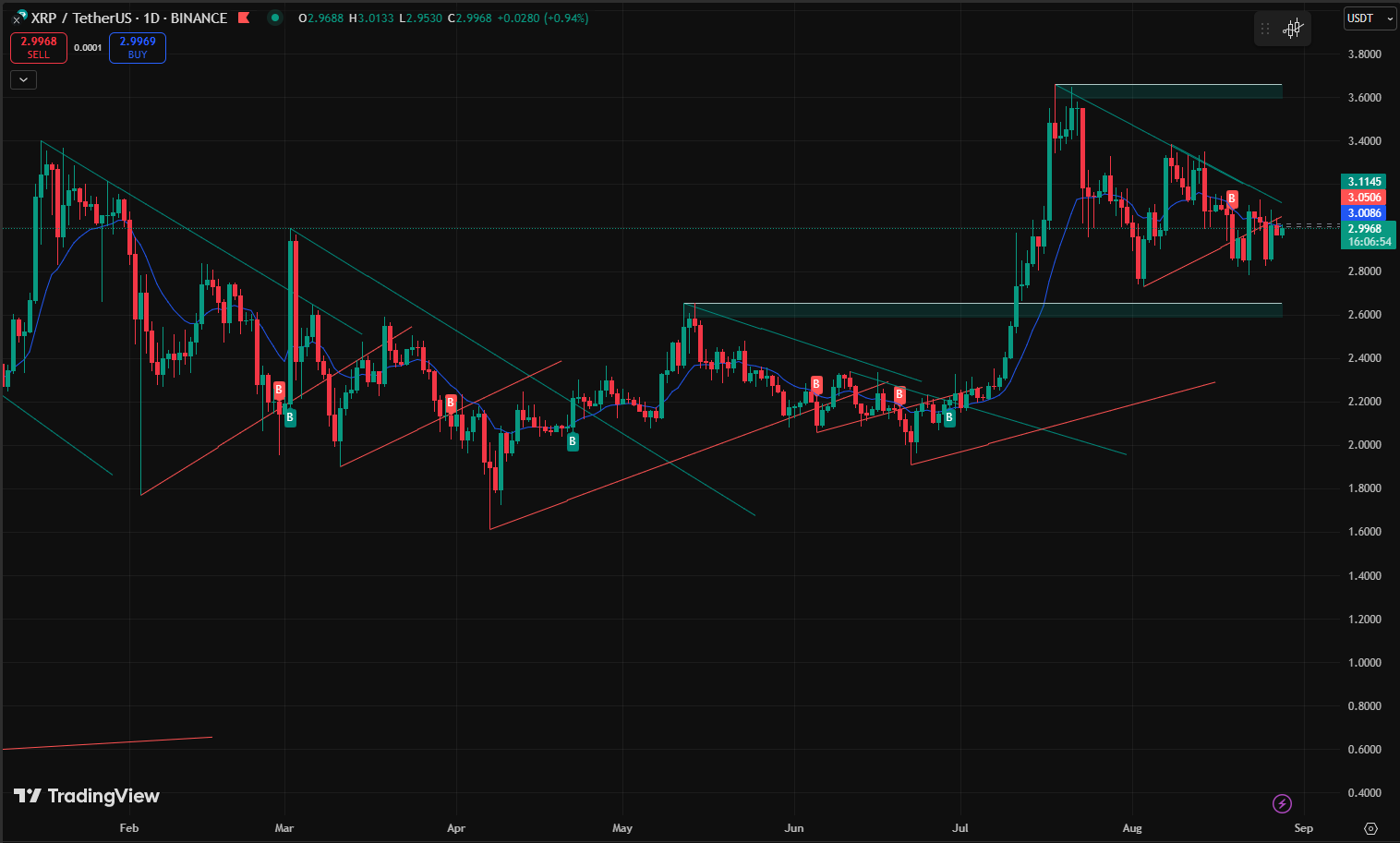Image resolution: width=1400 pixels, height=843 pixels.
Task: Open the USDT currency dropdown
Action: (1369, 18)
